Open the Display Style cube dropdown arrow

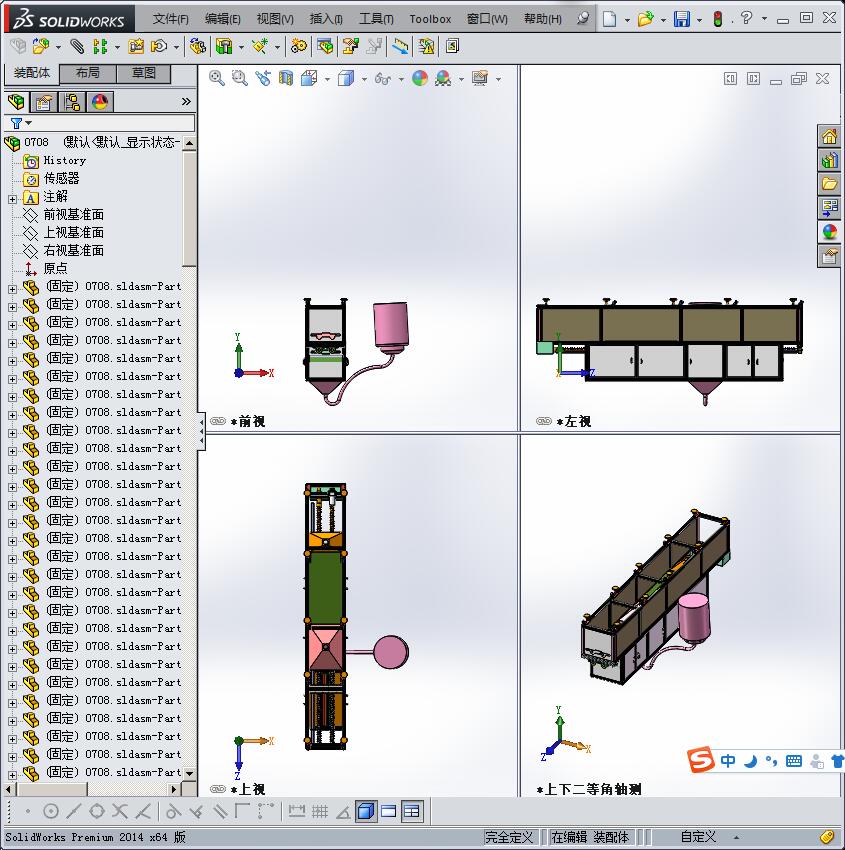coord(364,80)
